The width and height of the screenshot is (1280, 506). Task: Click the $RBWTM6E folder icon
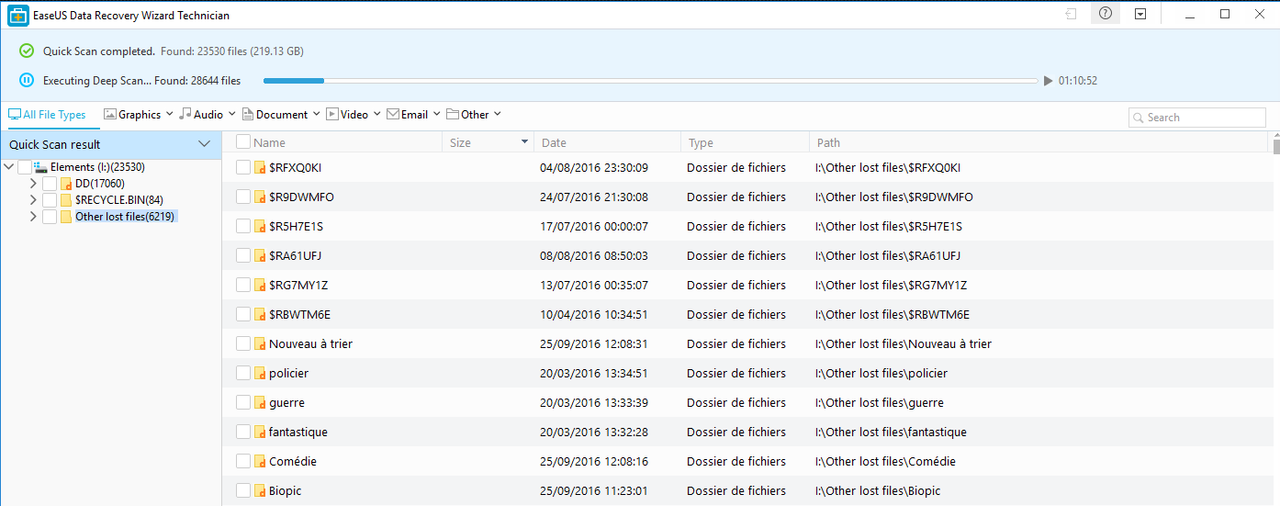(x=260, y=314)
